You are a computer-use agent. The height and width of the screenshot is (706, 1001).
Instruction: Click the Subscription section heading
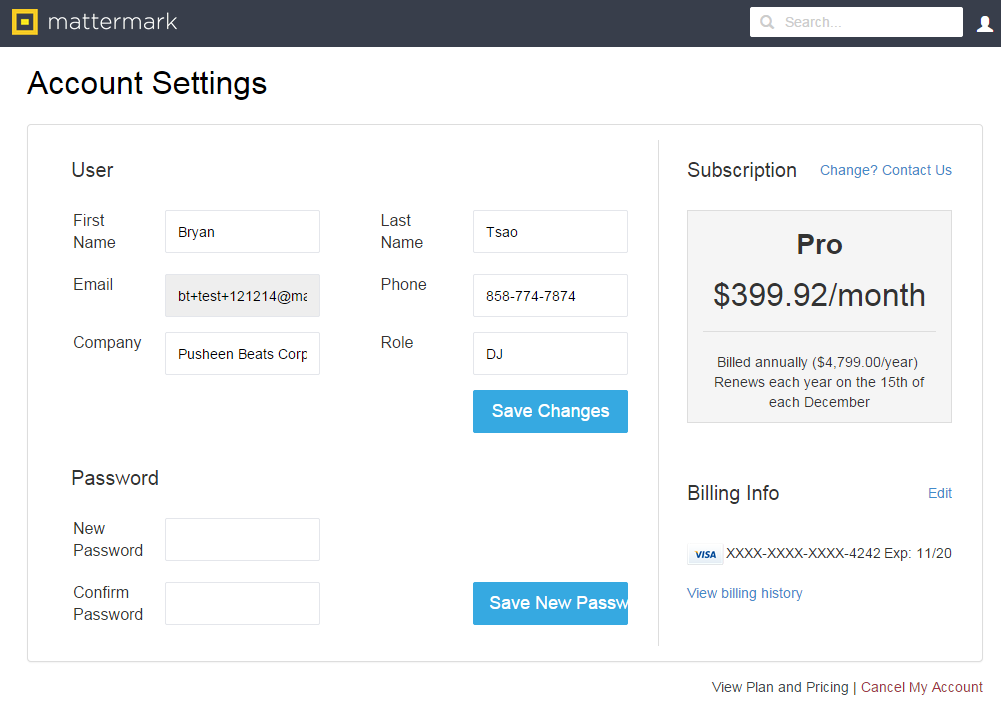coord(742,170)
